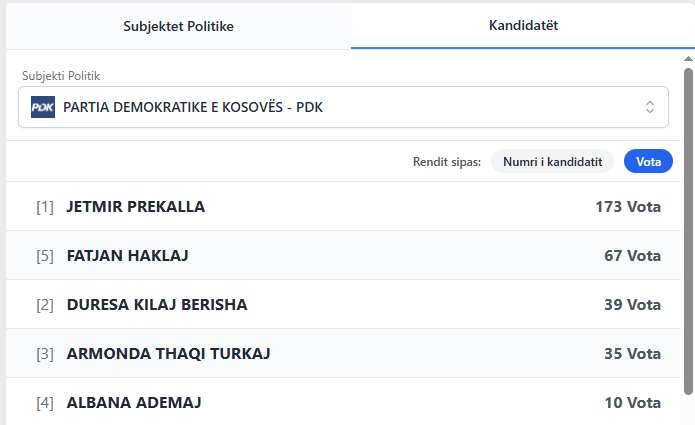The image size is (695, 425).
Task: Switch to Subjektet Politike tab
Action: pyautogui.click(x=178, y=25)
